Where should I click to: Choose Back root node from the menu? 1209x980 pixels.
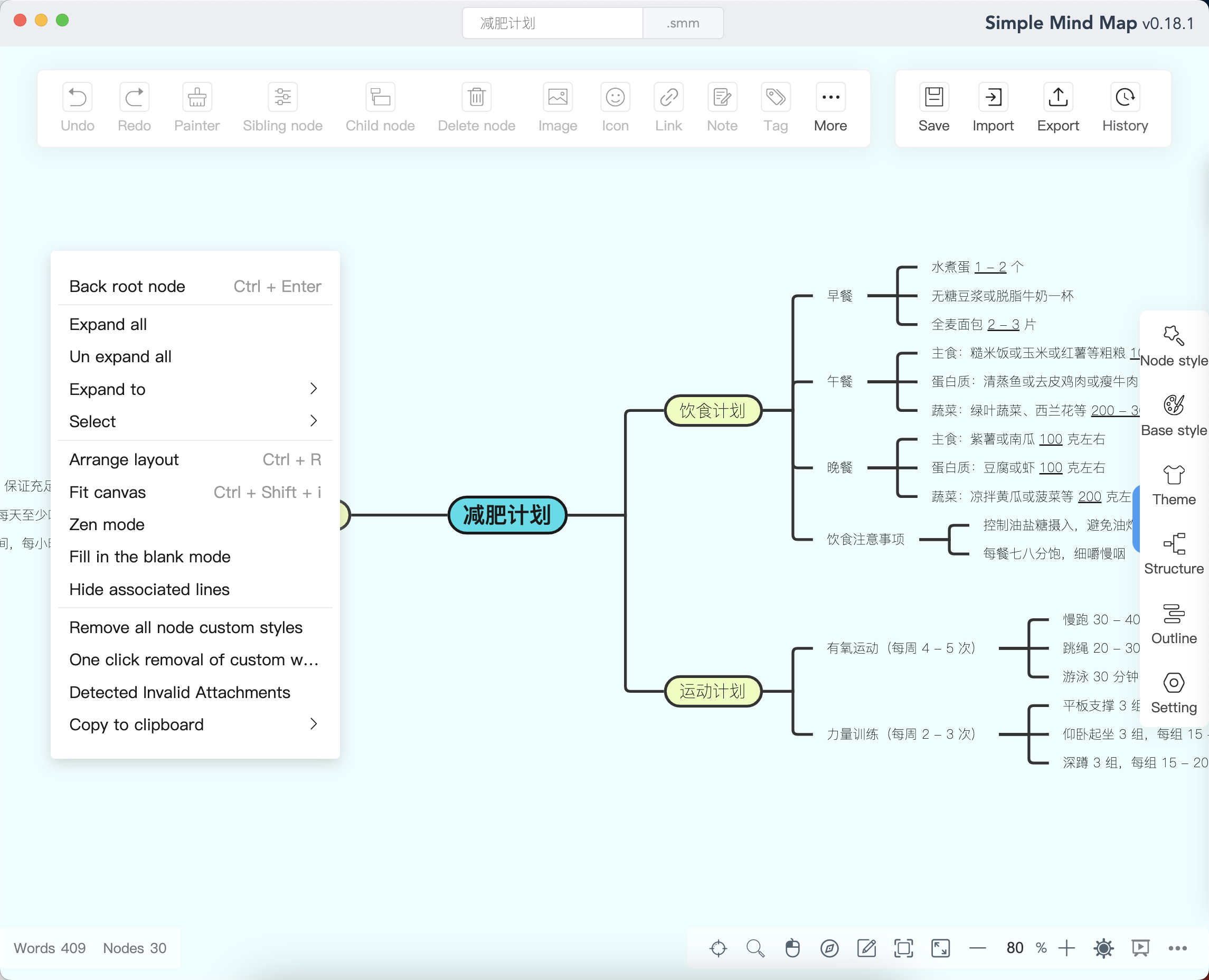(127, 286)
